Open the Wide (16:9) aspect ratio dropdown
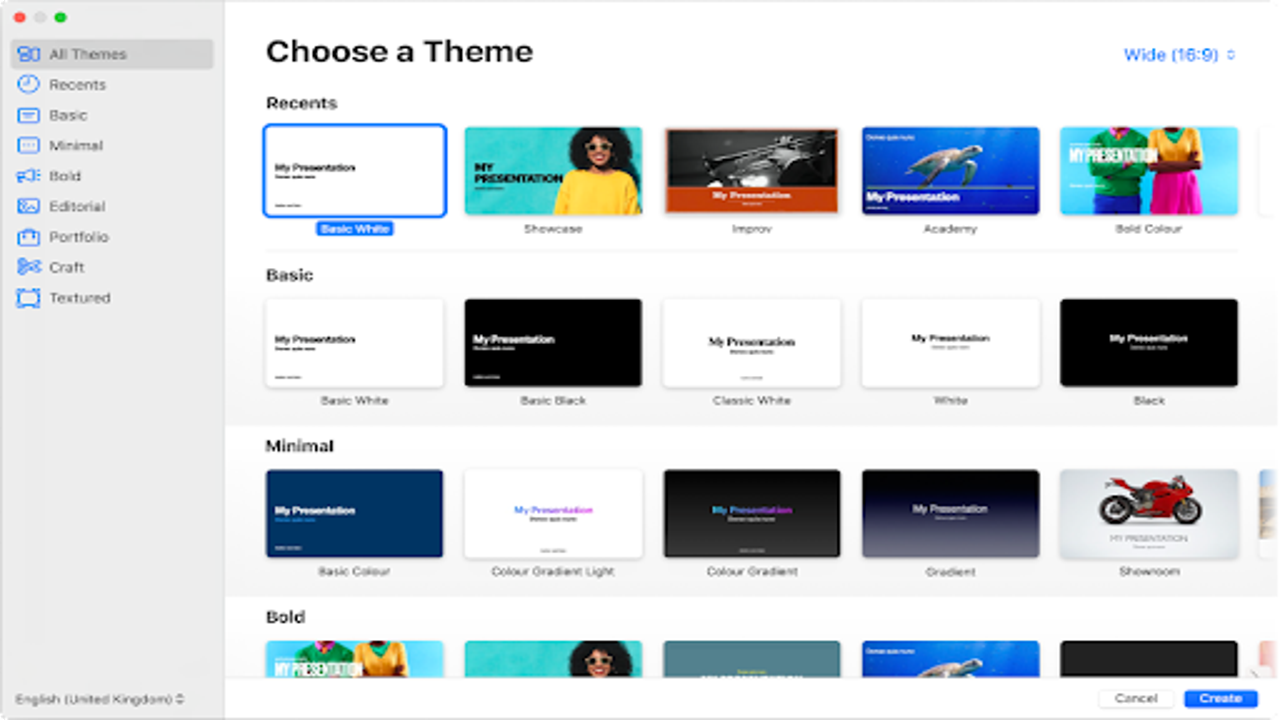1280x720 pixels. coord(1180,55)
